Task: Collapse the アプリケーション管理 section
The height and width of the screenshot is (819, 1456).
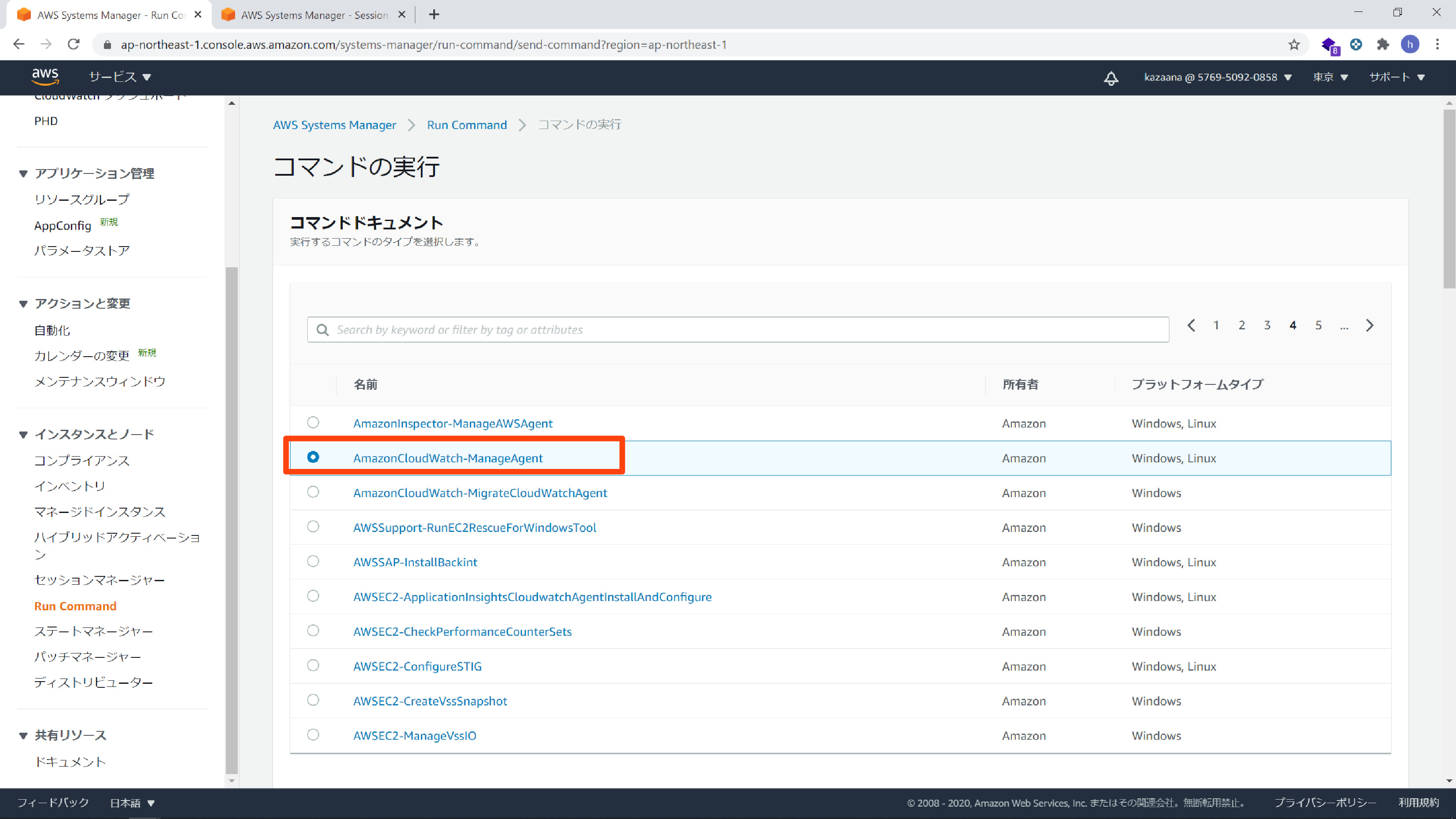Action: point(23,173)
